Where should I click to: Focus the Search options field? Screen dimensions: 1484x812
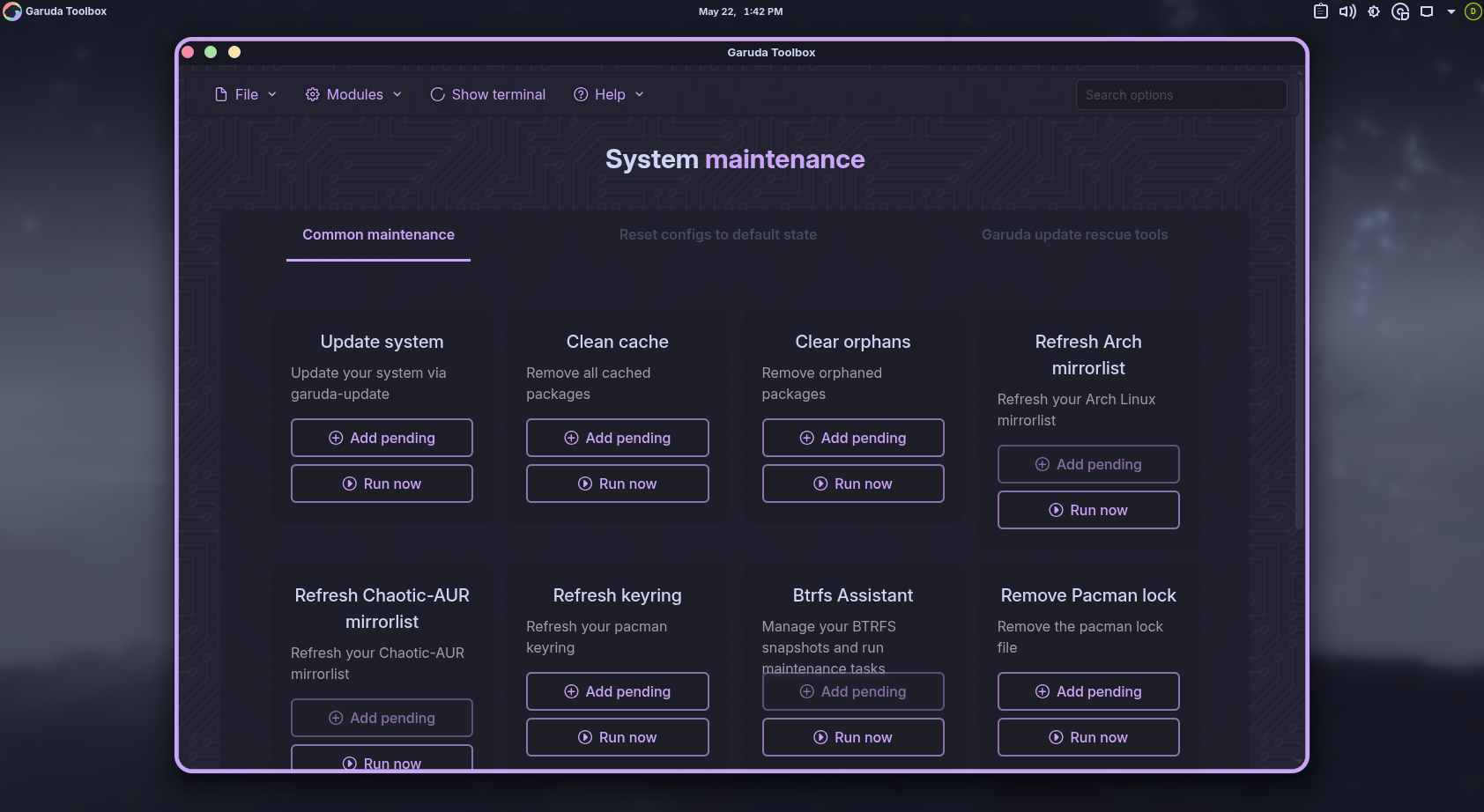click(x=1181, y=95)
